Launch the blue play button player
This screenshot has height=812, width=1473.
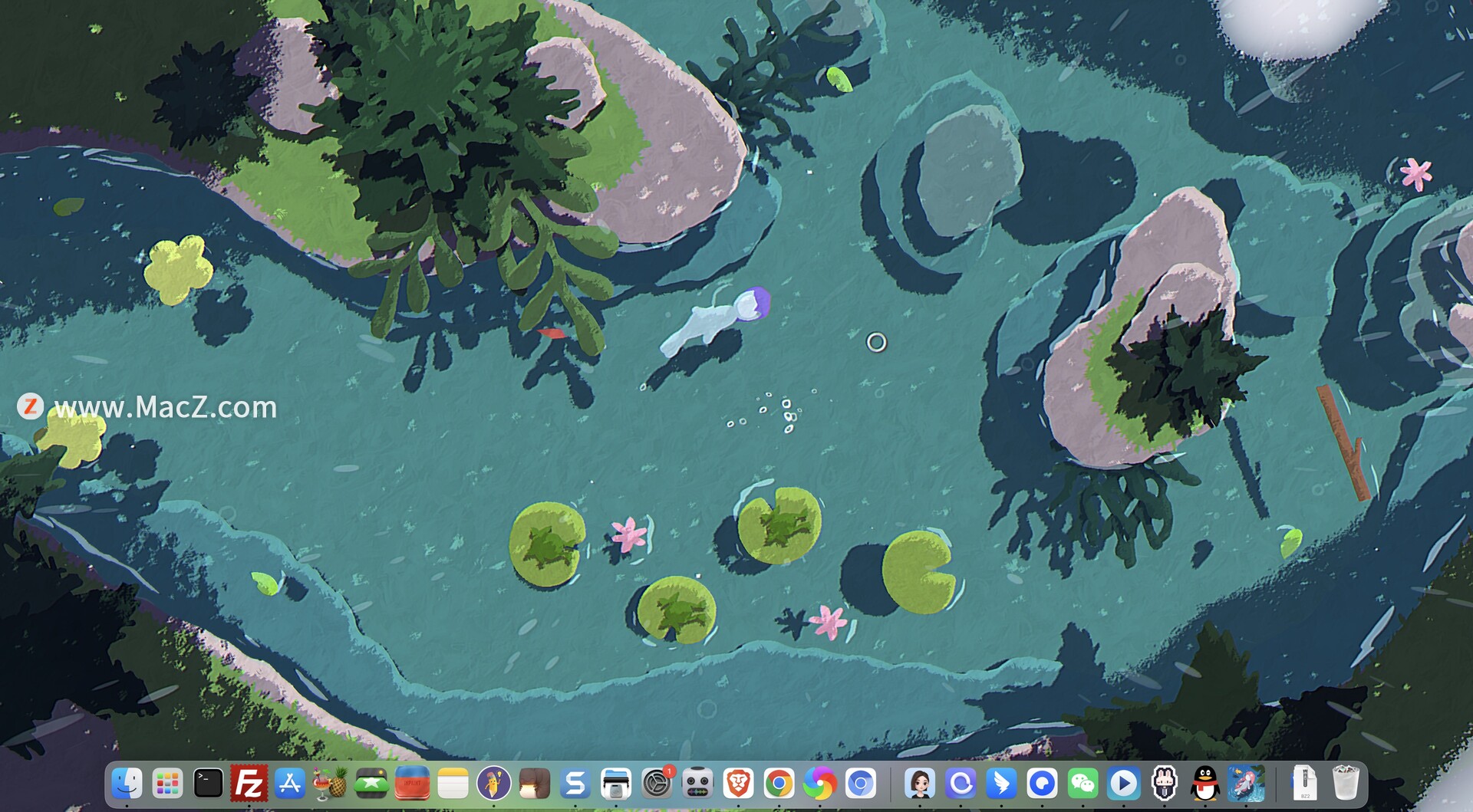1123,784
